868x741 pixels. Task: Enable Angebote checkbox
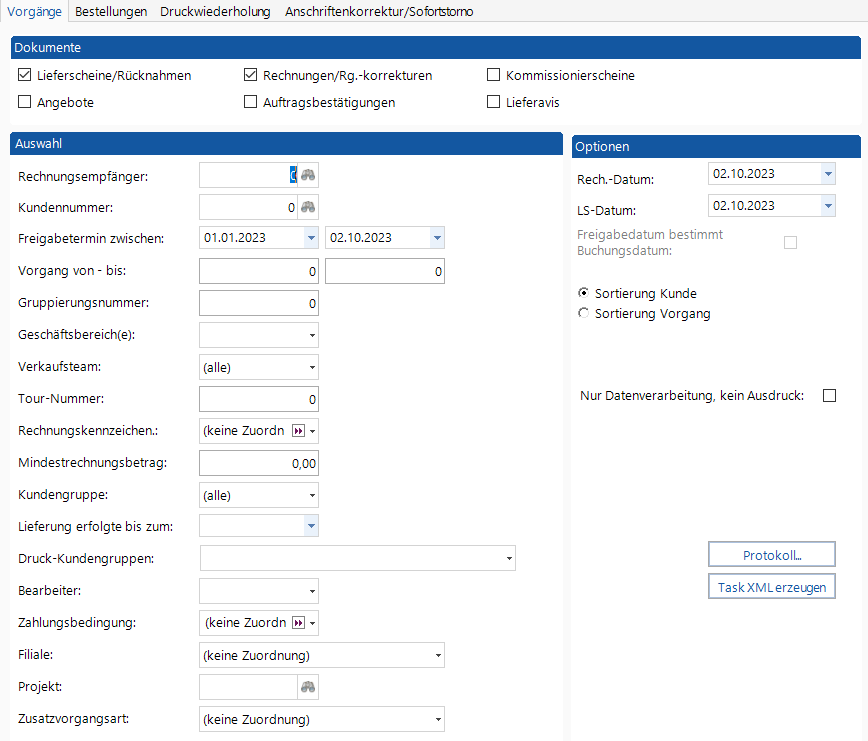[24, 102]
